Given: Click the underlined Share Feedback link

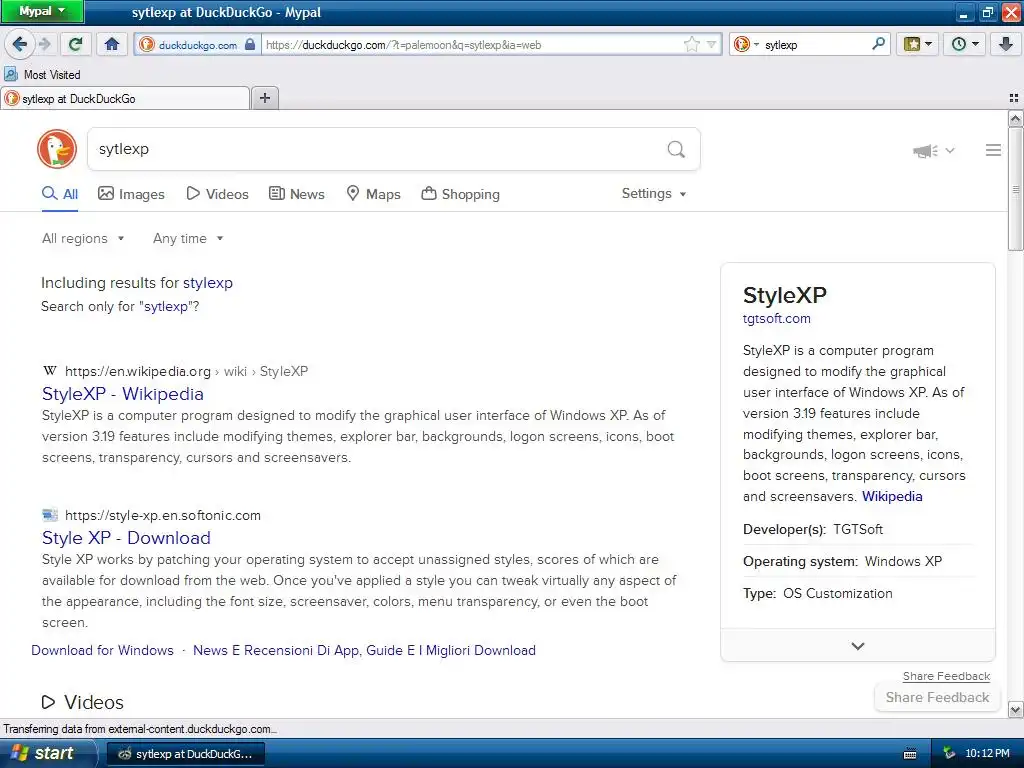Looking at the screenshot, I should point(946,676).
